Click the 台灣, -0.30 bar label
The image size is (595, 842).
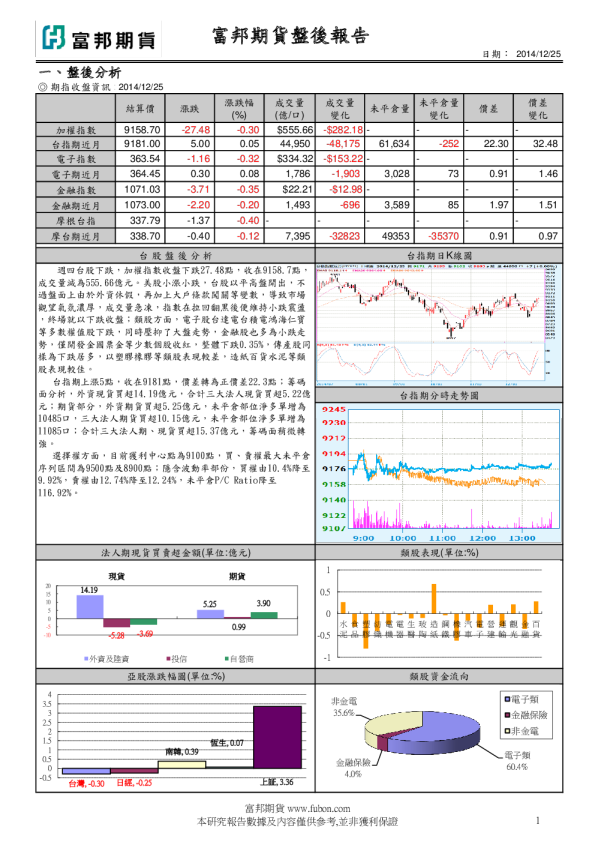point(86,783)
